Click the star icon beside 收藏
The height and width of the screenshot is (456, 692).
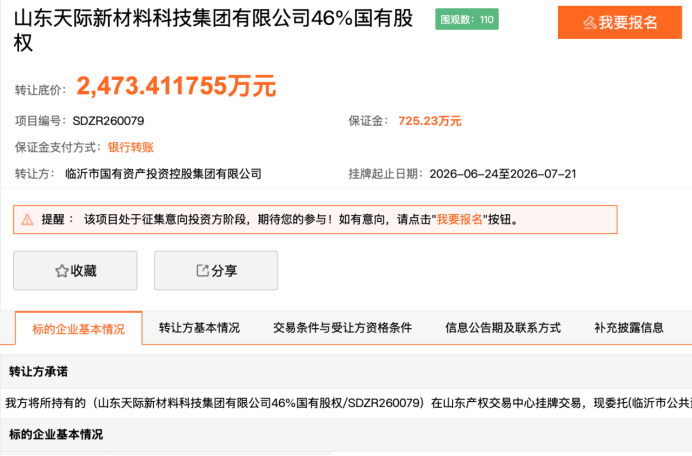[62, 271]
